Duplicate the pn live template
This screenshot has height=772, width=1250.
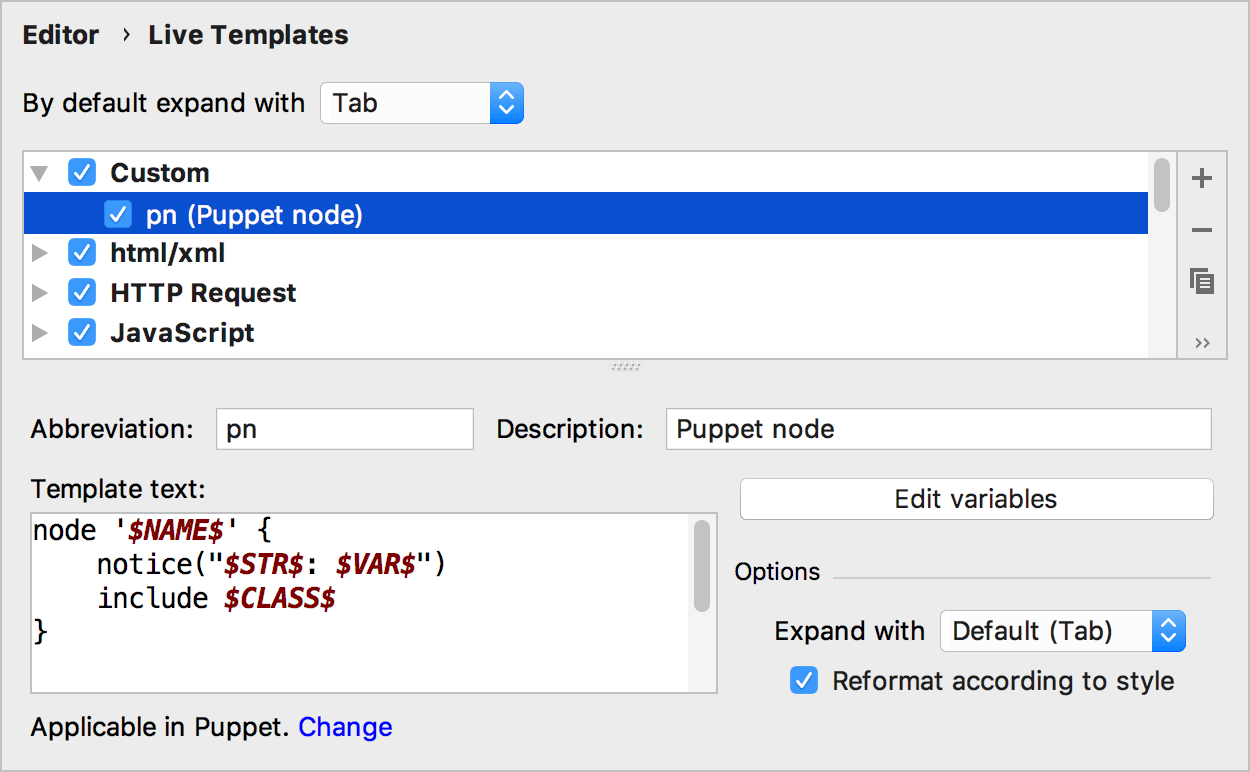[1202, 281]
